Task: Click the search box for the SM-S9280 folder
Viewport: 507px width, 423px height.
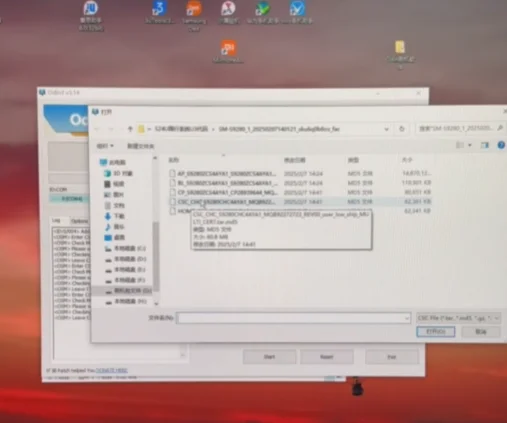Action: [460, 128]
